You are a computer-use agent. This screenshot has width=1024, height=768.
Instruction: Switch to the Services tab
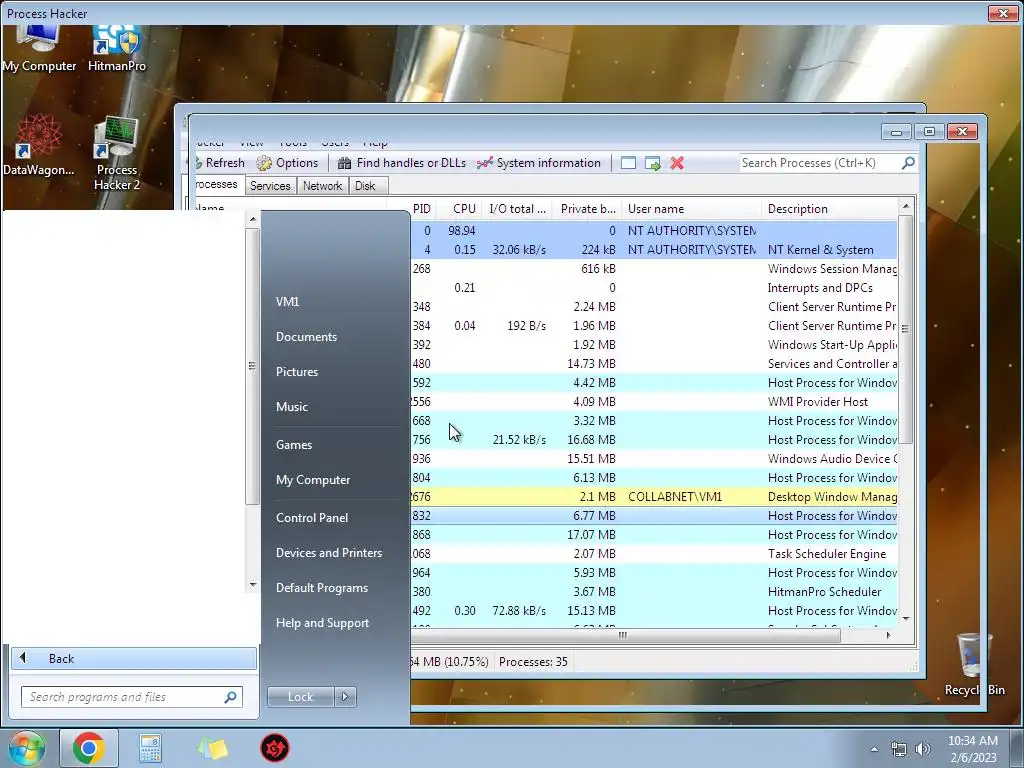tap(270, 185)
